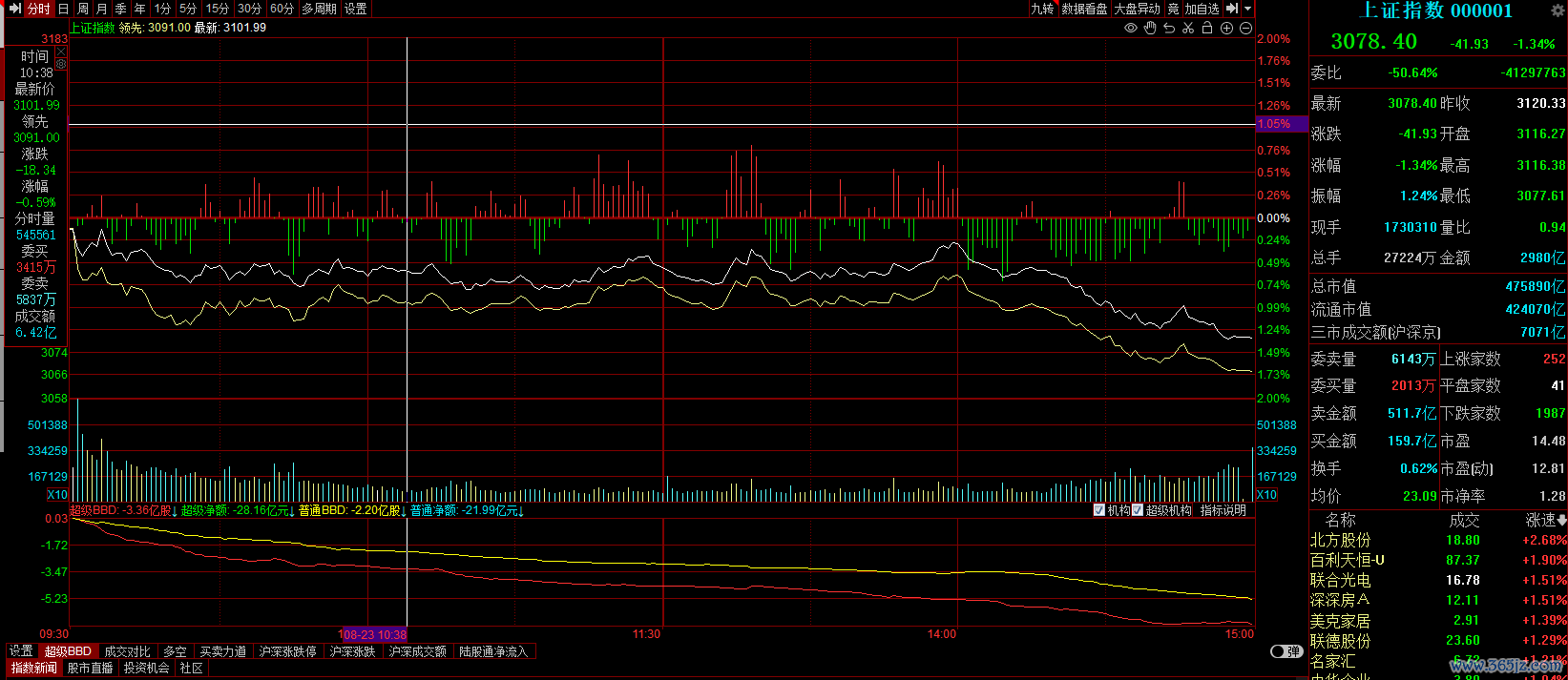Sort the list by the 涨速 column
Image resolution: width=1568 pixels, height=680 pixels.
pyautogui.click(x=1546, y=520)
